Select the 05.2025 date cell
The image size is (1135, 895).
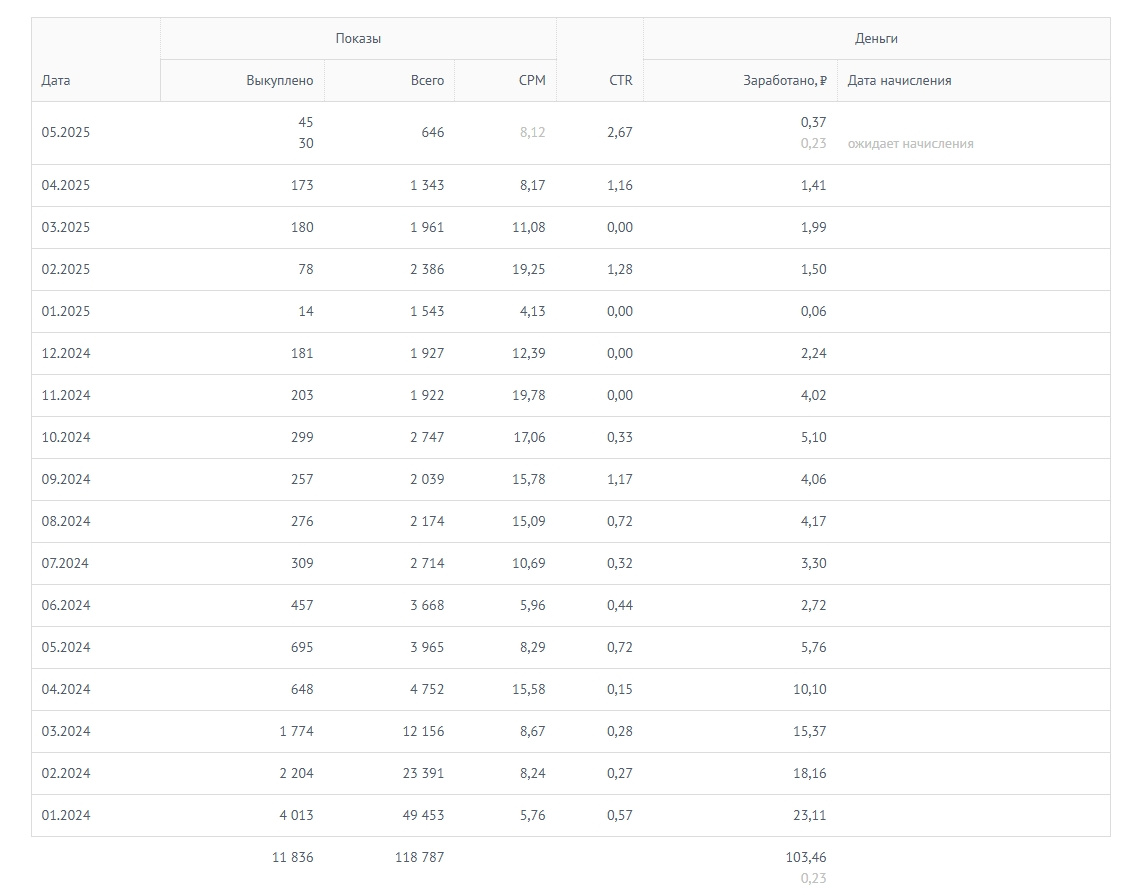pyautogui.click(x=66, y=133)
